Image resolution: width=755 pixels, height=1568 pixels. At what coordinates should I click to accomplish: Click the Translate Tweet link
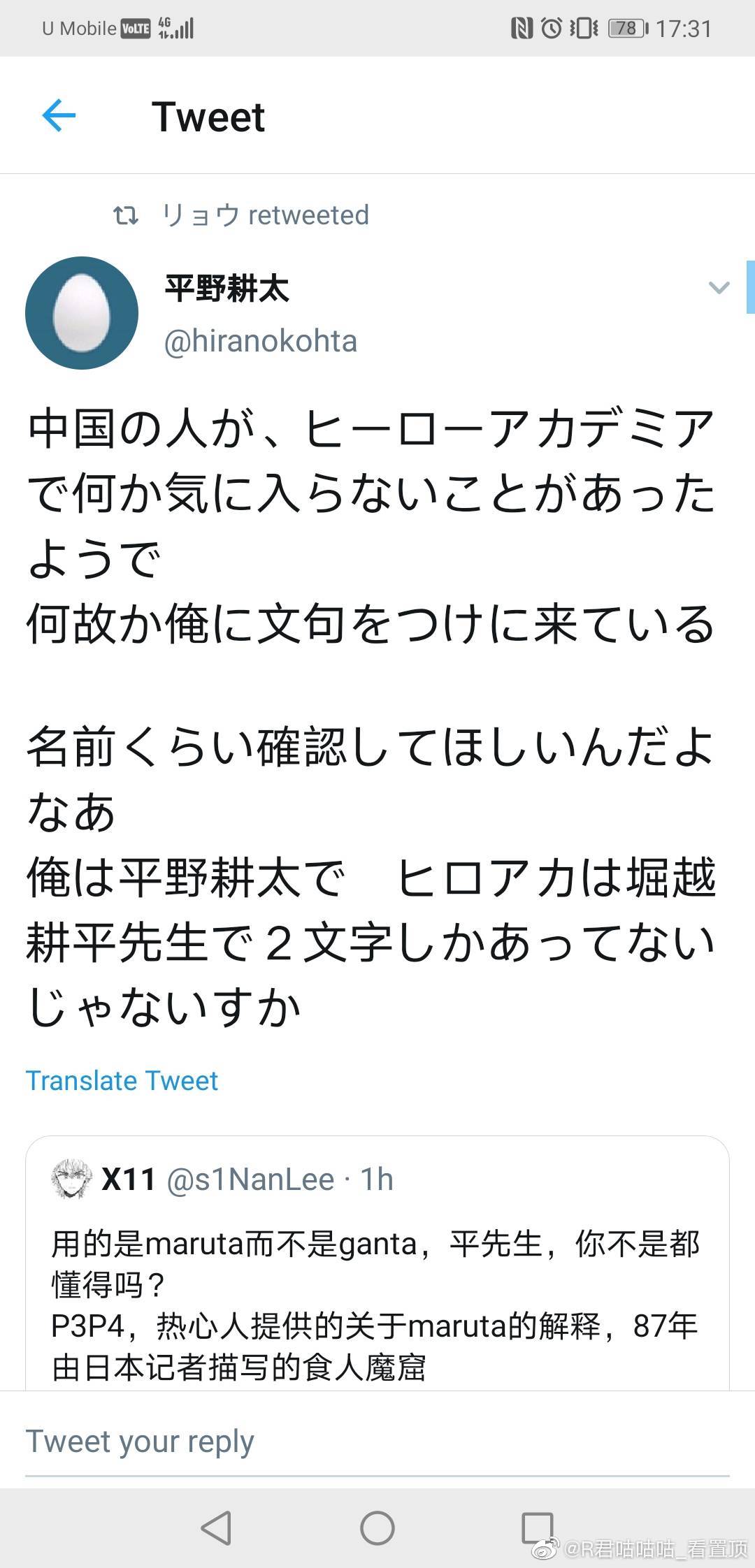point(122,1080)
